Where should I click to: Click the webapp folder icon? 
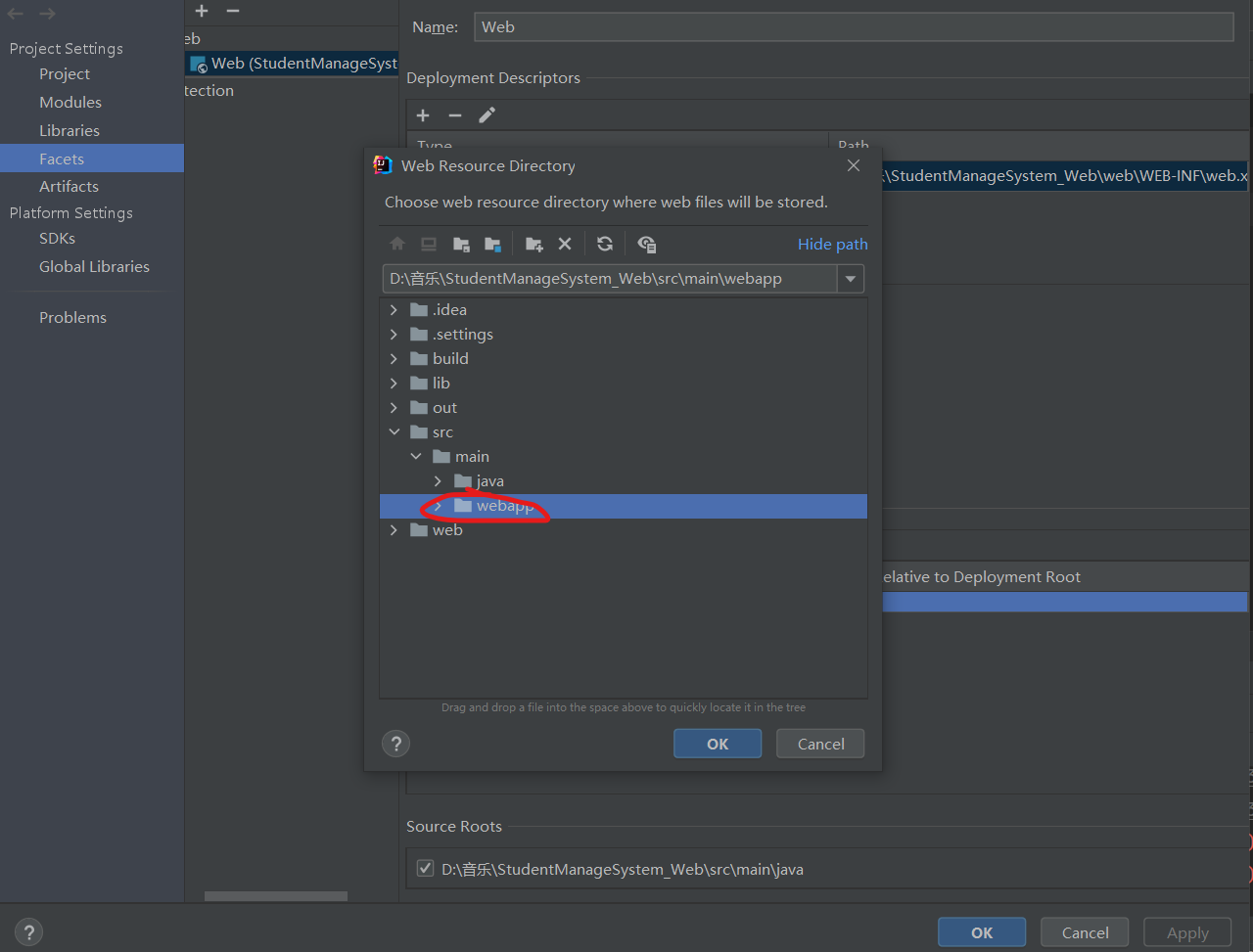[463, 506]
